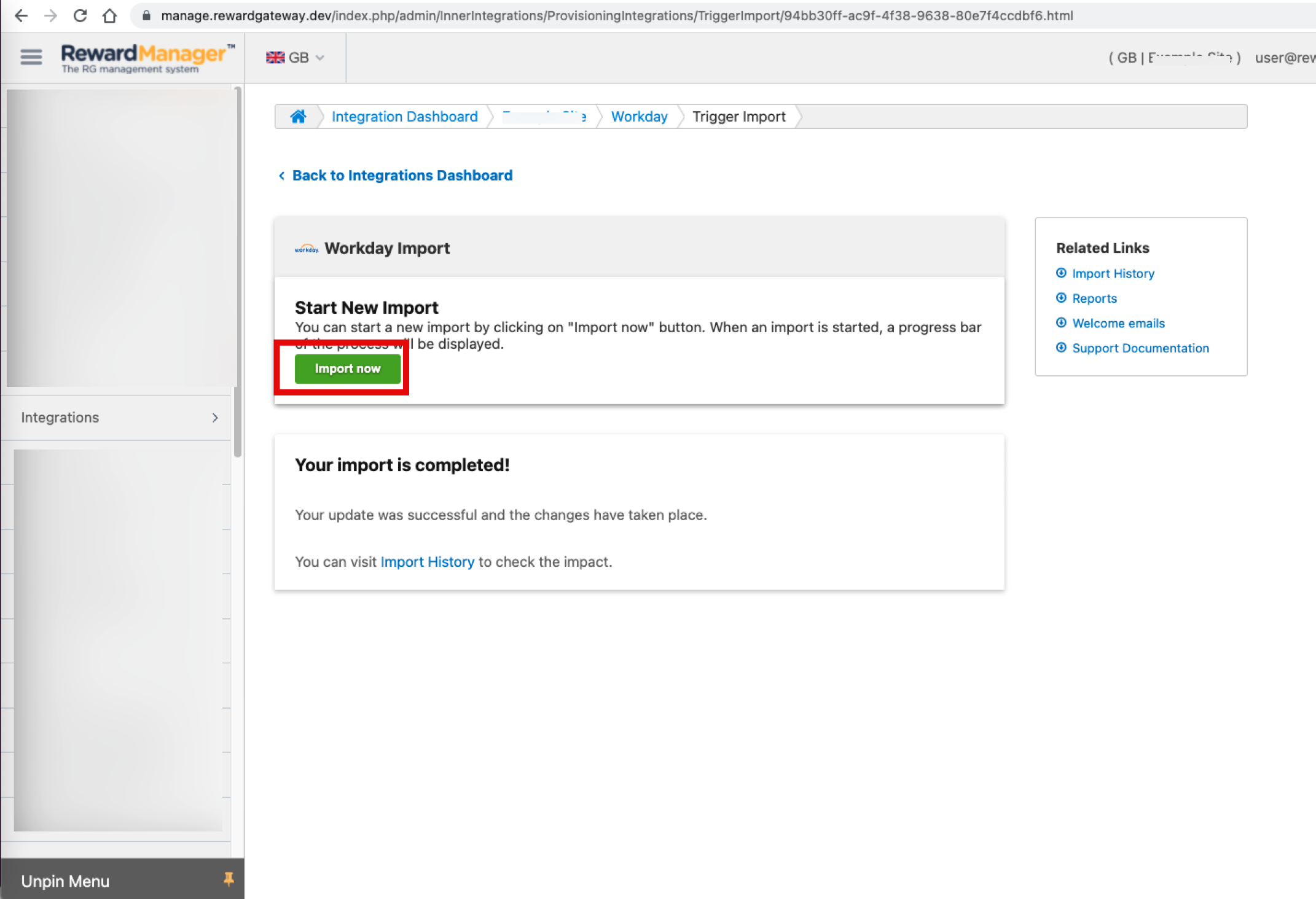Viewport: 1316px width, 899px height.
Task: Open the GB country dropdown
Action: (x=295, y=58)
